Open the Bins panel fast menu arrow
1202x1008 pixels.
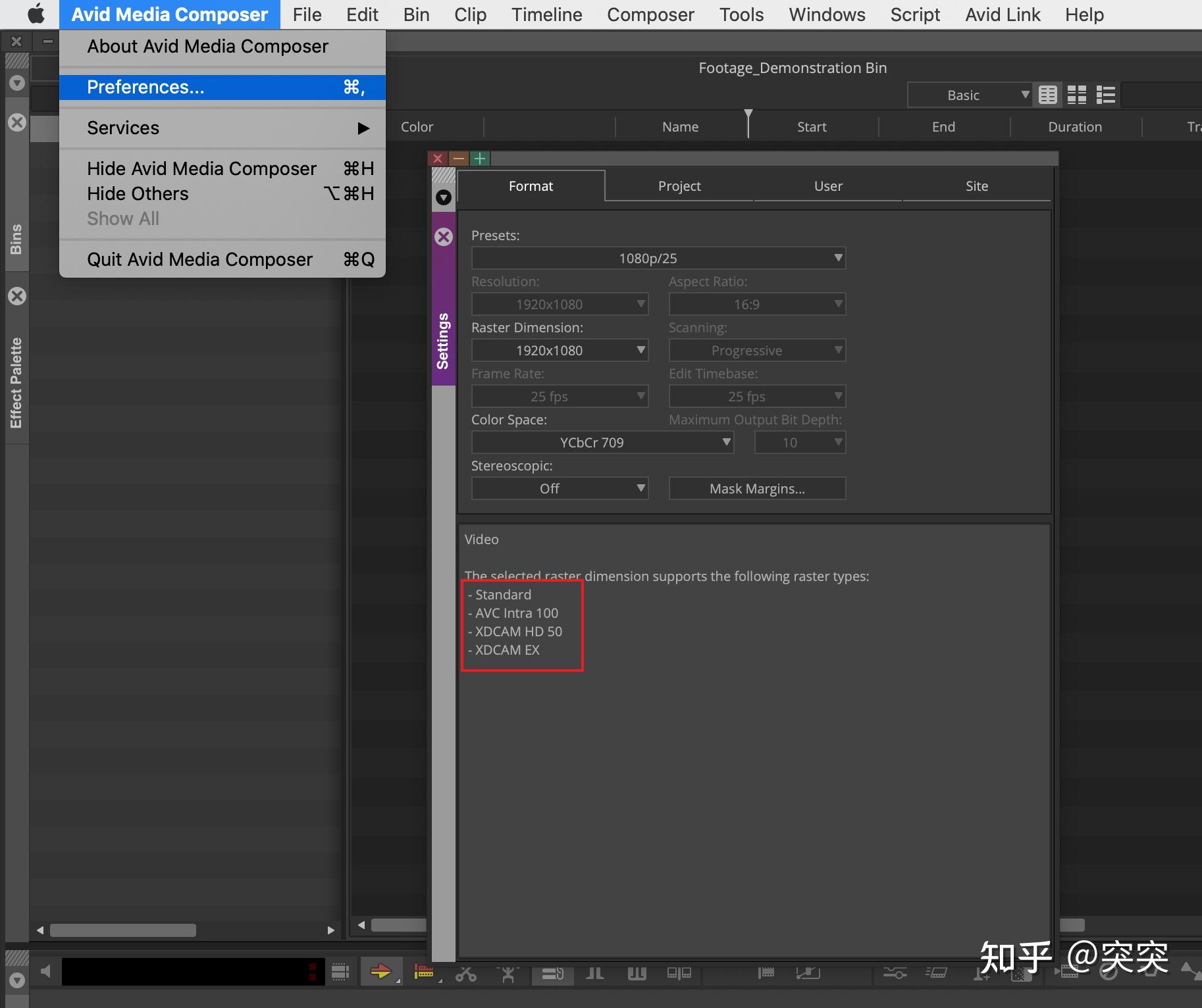click(x=17, y=83)
